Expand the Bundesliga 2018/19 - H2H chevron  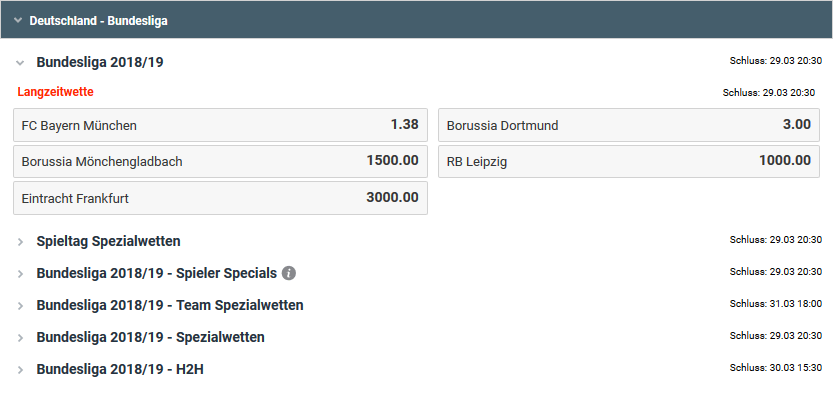tap(20, 370)
